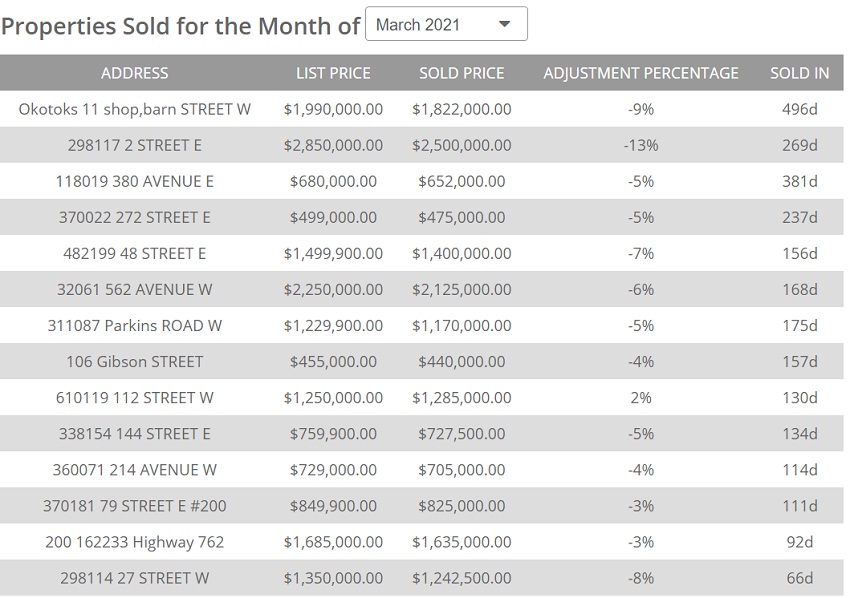Click the ADJUSTMENT PERCENTAGE header
This screenshot has width=850, height=598.
(x=641, y=73)
